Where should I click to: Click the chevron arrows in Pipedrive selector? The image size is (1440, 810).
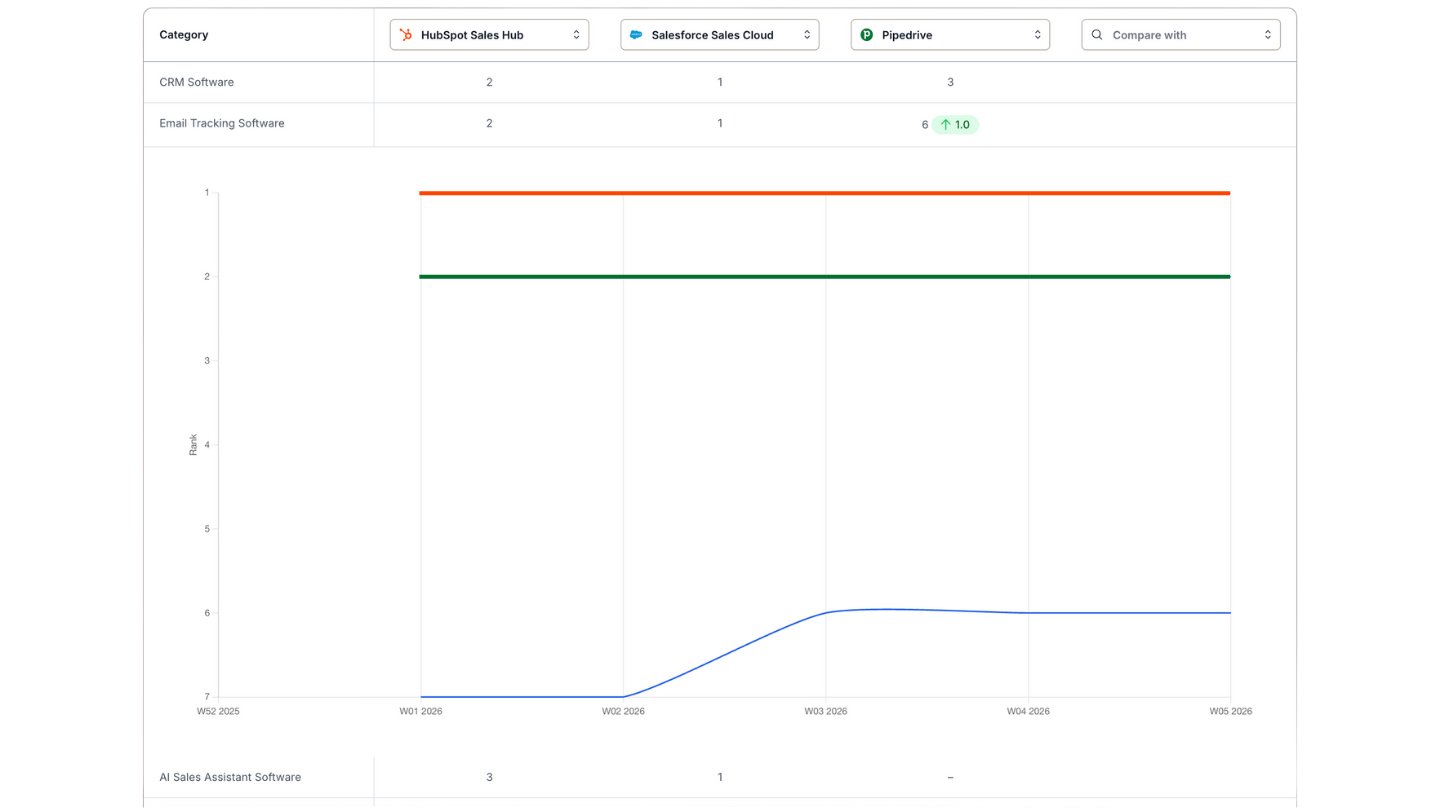point(1037,35)
